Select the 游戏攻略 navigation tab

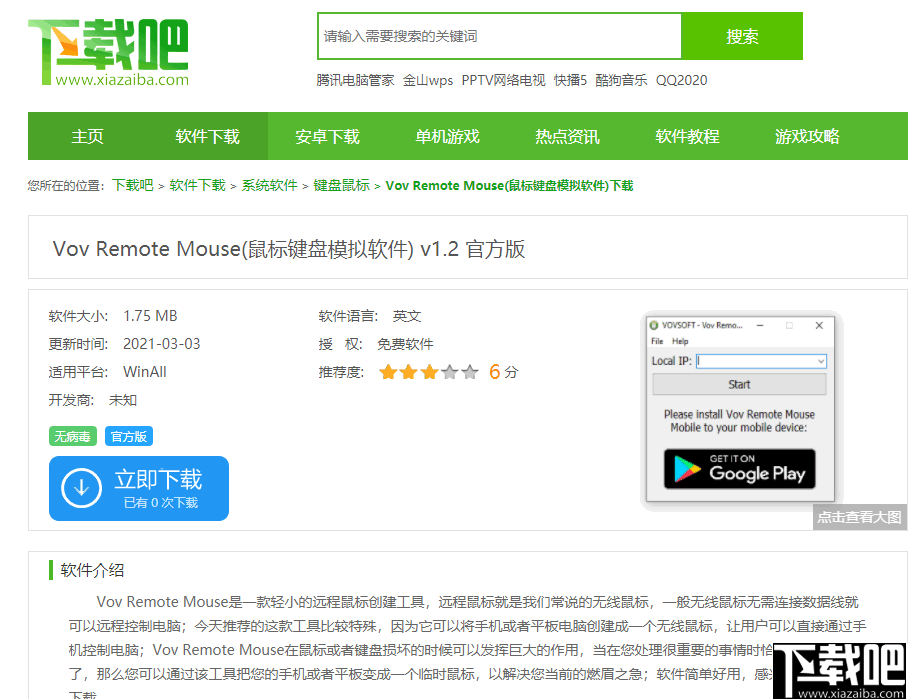click(807, 136)
